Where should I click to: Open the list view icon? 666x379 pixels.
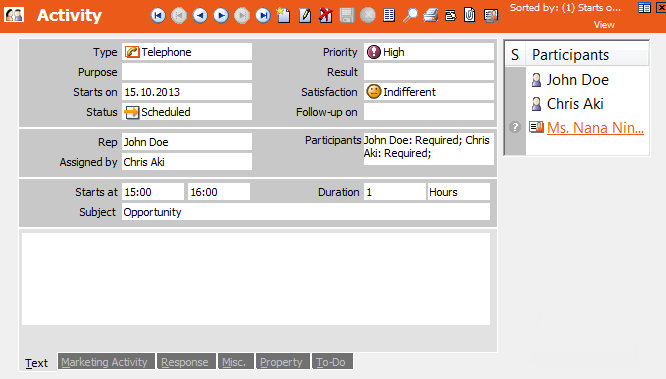389,16
